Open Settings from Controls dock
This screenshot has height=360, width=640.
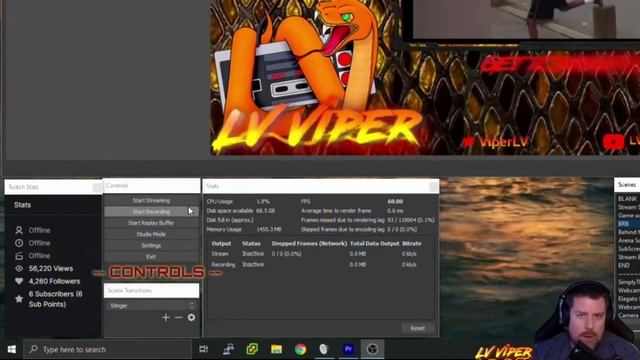[x=151, y=245]
